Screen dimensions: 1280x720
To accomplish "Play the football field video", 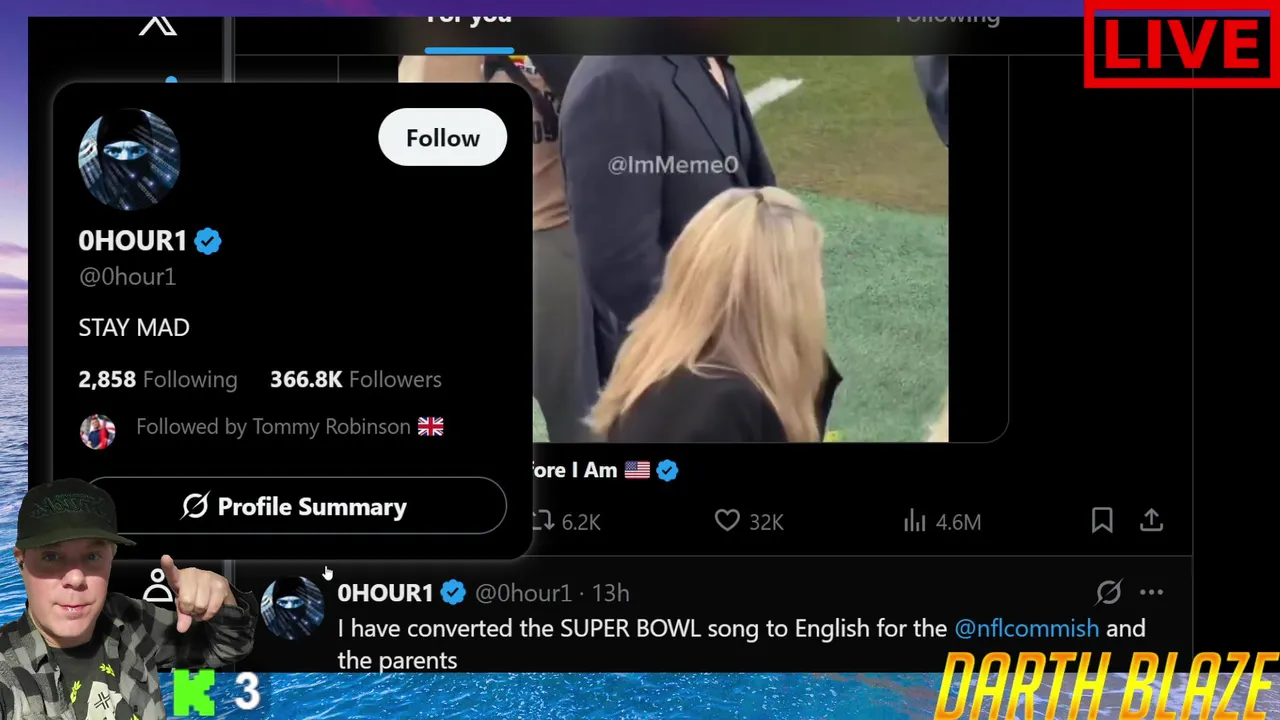I will click(x=740, y=248).
